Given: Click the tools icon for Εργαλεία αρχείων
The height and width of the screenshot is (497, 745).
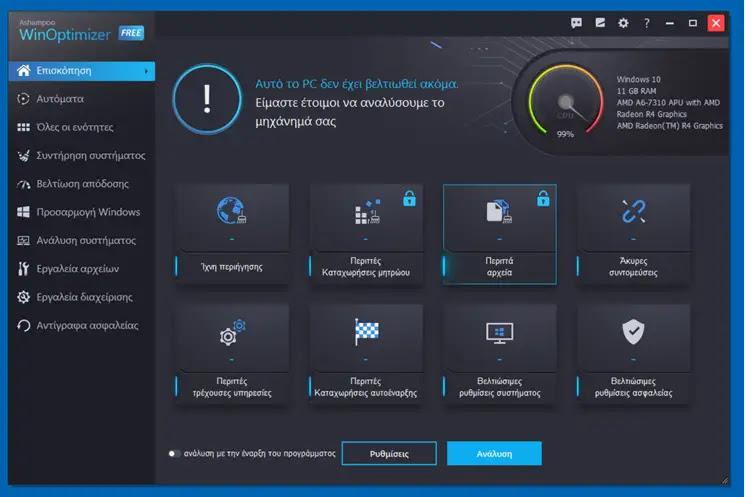Looking at the screenshot, I should [x=23, y=268].
